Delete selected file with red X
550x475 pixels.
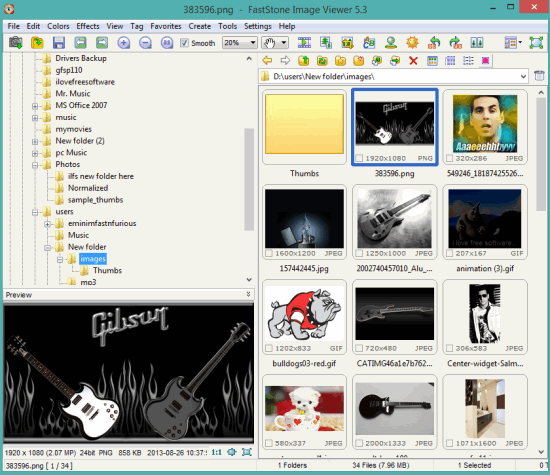[x=413, y=61]
